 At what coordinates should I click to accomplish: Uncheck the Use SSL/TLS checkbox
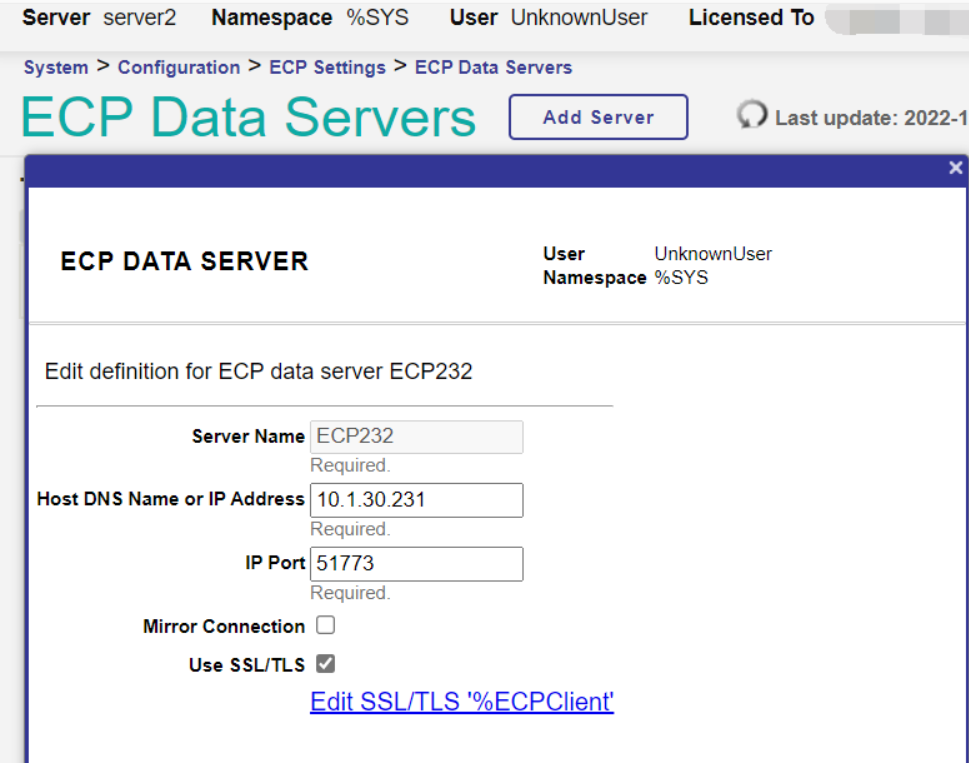click(325, 664)
